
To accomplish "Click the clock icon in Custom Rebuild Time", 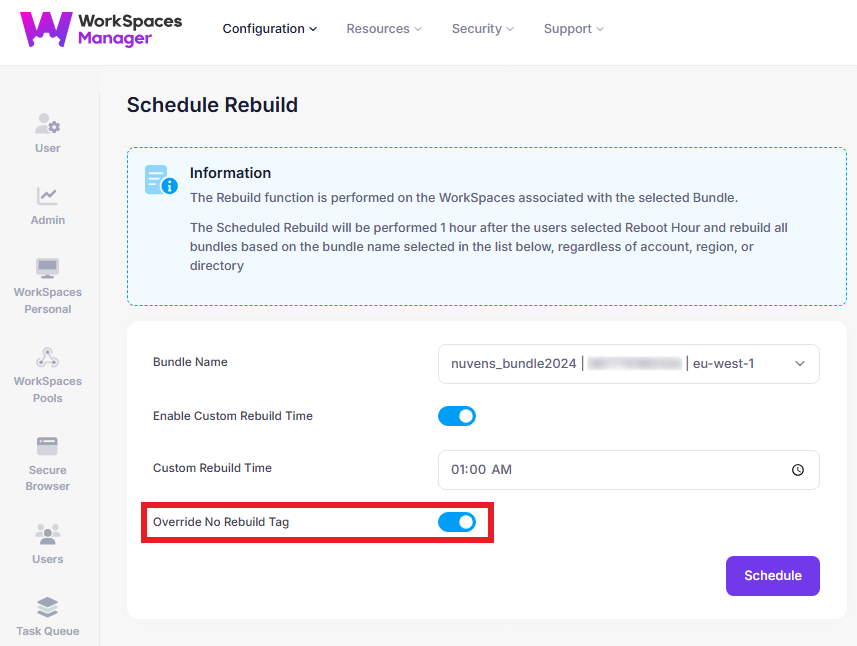I will [x=798, y=470].
